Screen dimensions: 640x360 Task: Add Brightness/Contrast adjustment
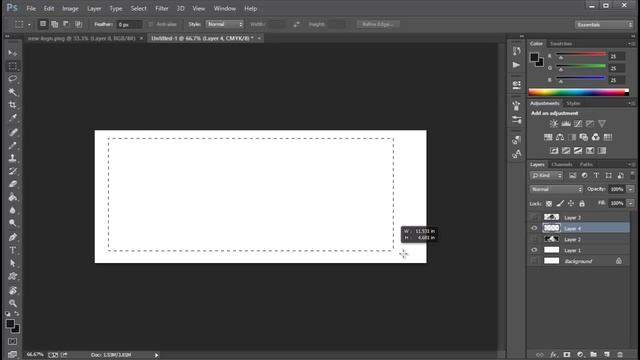click(553, 124)
